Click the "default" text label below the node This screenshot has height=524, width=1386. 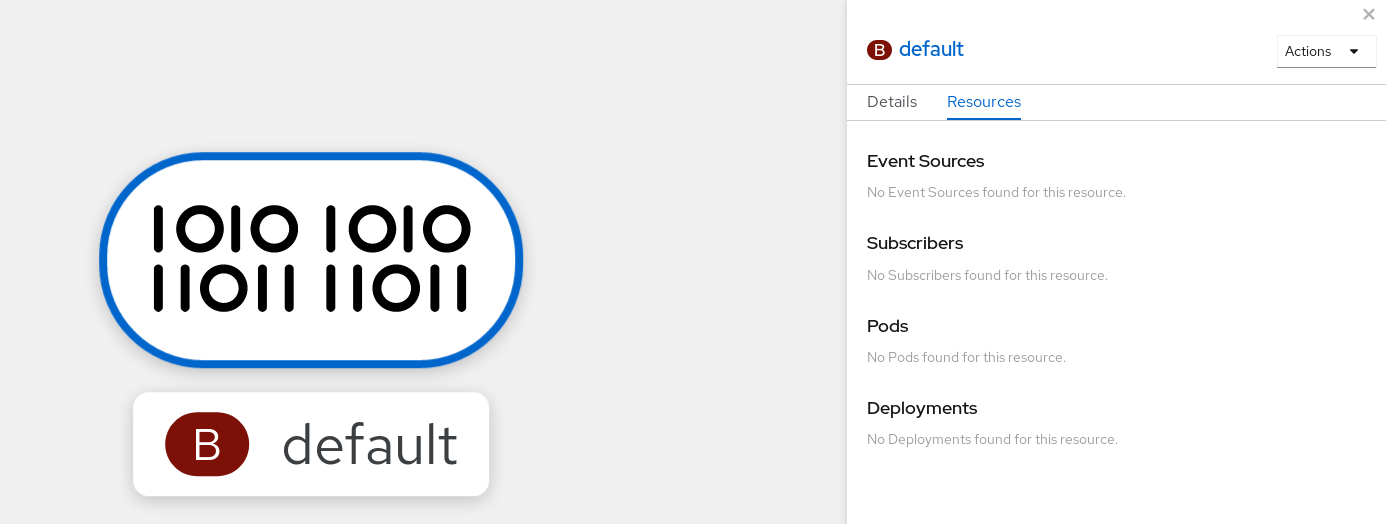tap(369, 445)
